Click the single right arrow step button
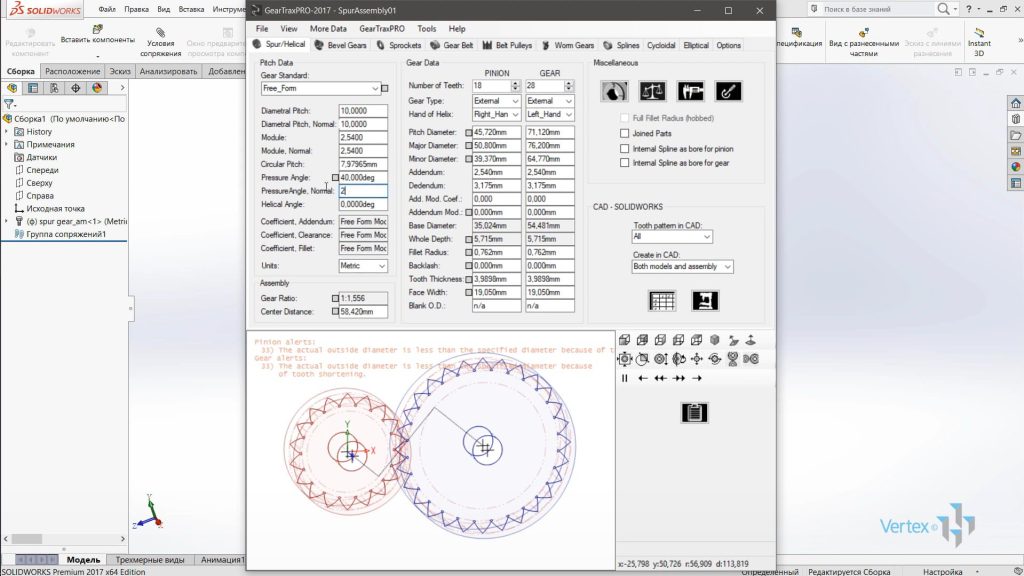 [x=697, y=378]
